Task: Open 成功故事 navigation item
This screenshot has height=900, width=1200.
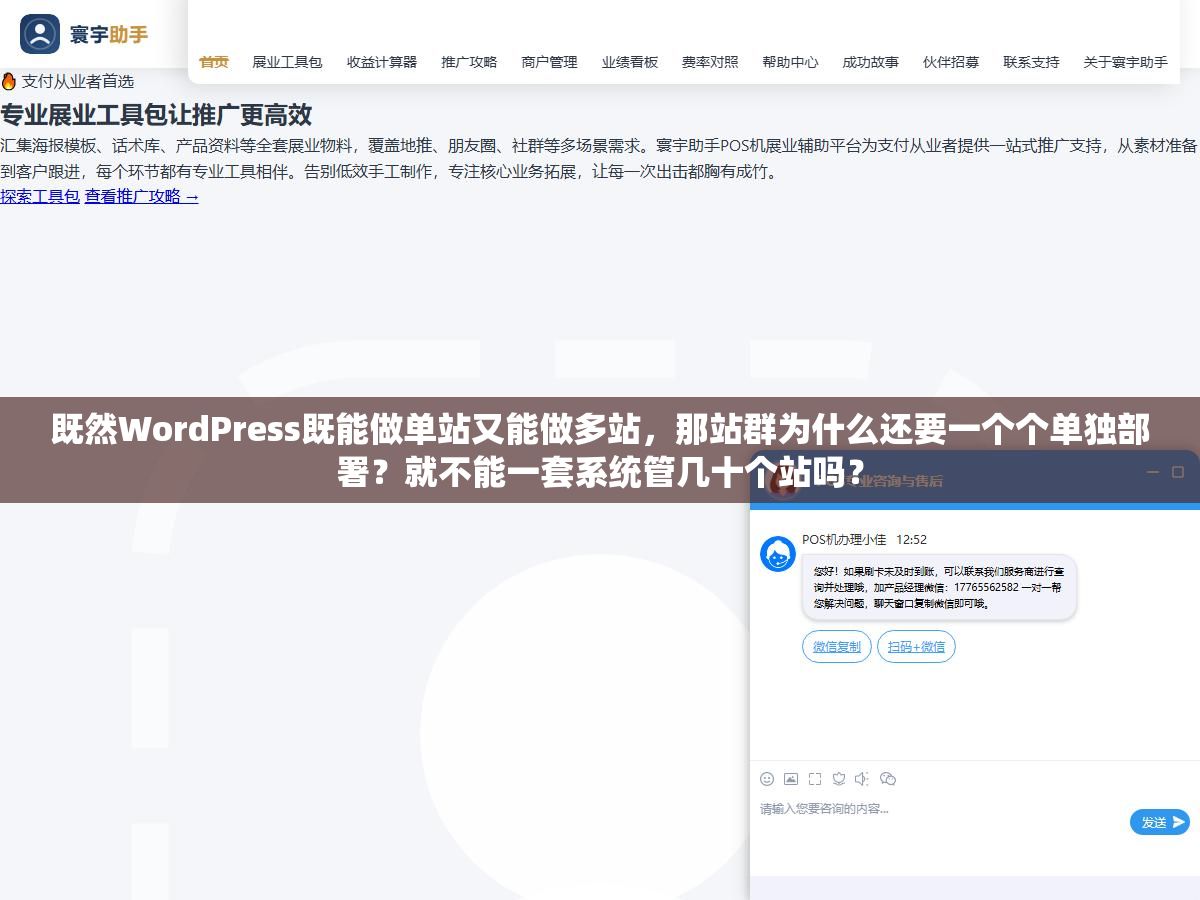Action: [x=870, y=62]
